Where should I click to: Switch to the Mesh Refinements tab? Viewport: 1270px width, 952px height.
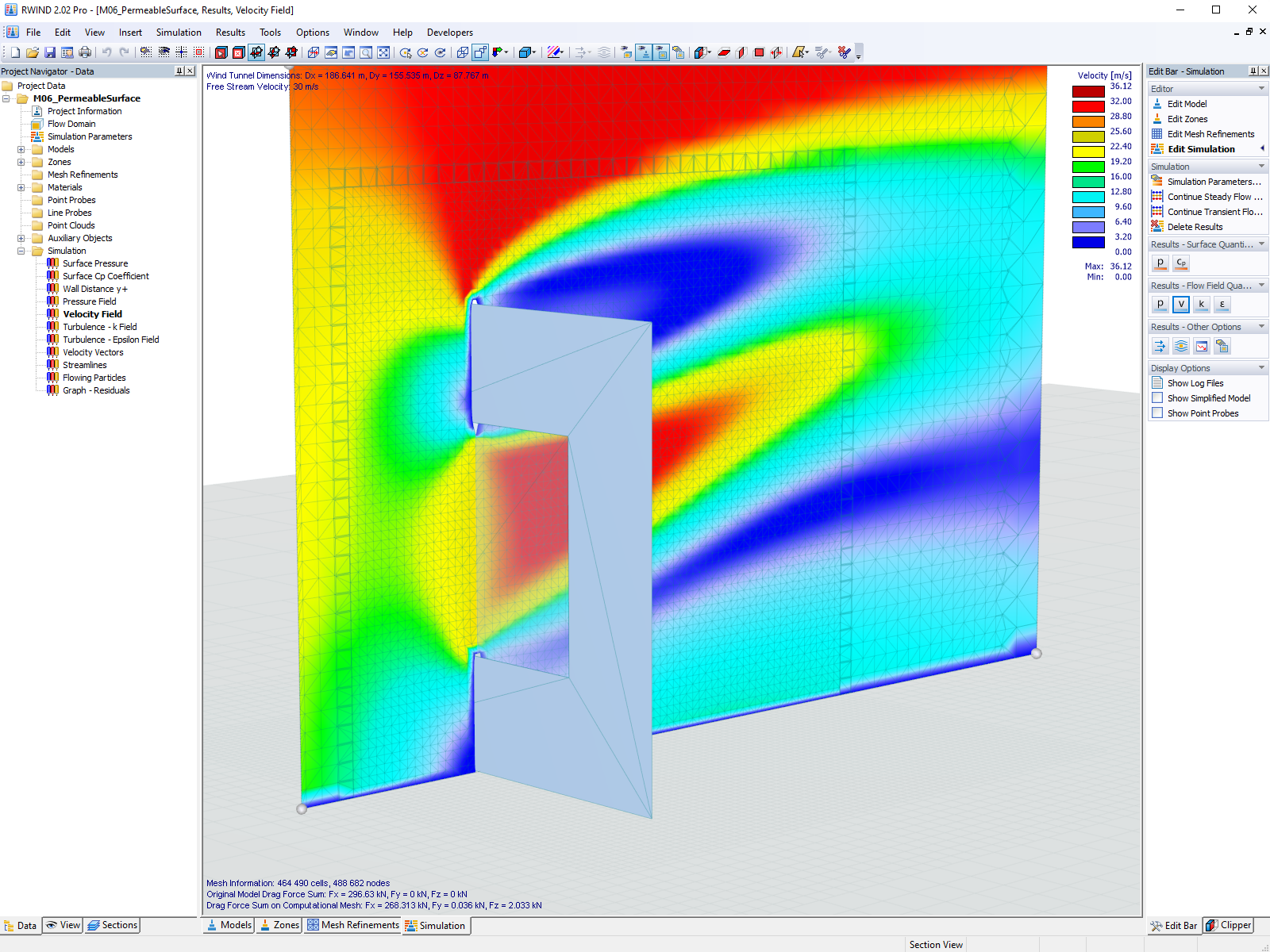(x=352, y=925)
